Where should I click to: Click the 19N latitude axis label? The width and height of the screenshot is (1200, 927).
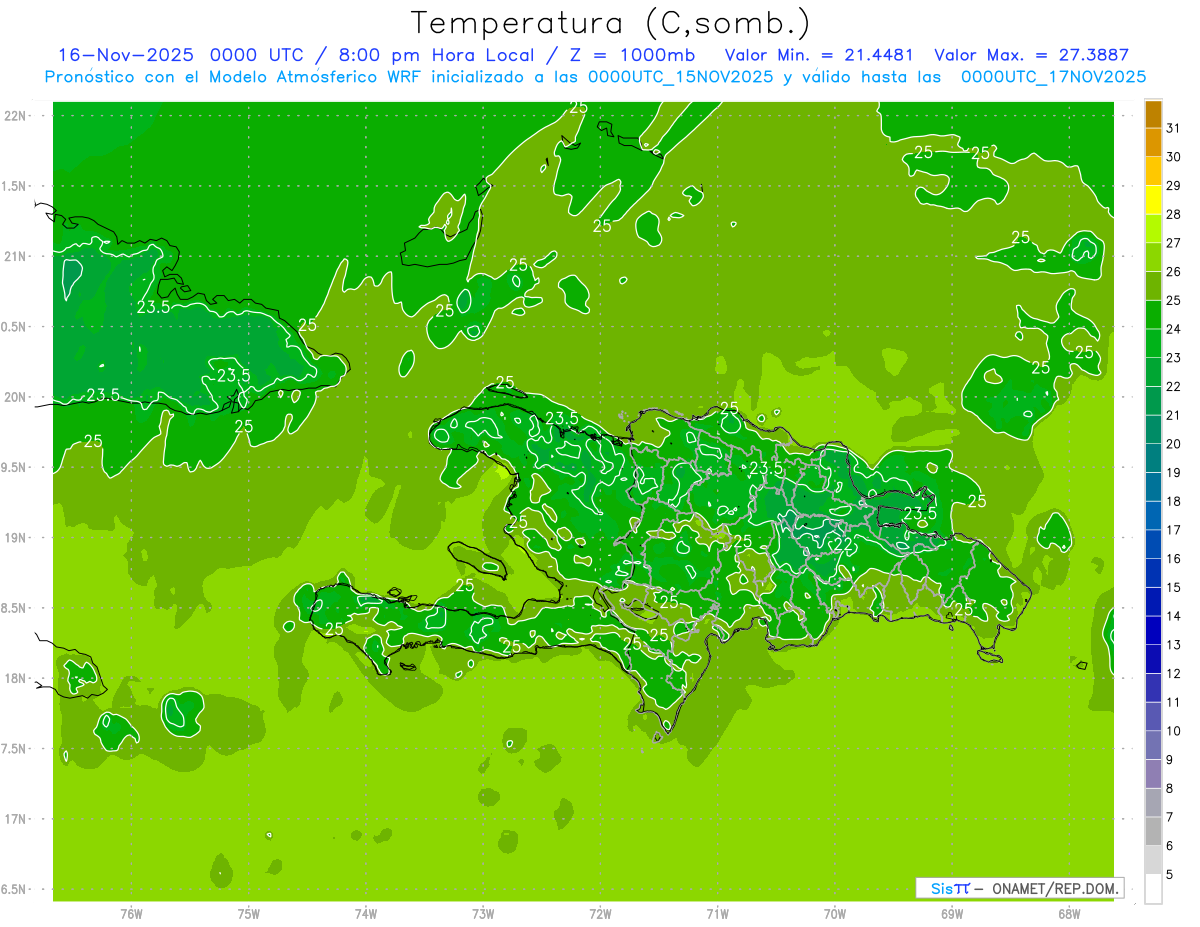[15, 538]
